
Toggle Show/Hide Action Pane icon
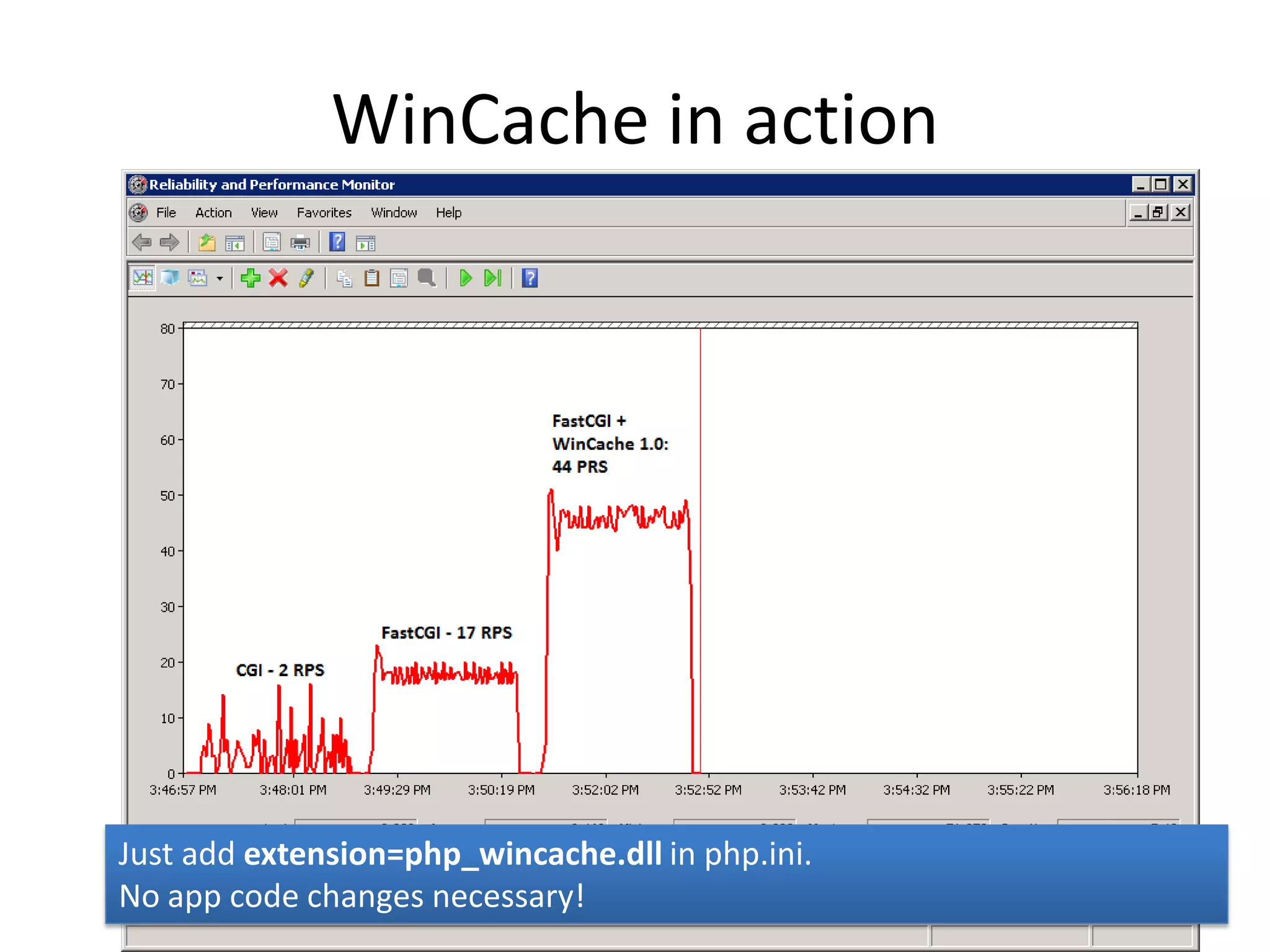click(366, 243)
